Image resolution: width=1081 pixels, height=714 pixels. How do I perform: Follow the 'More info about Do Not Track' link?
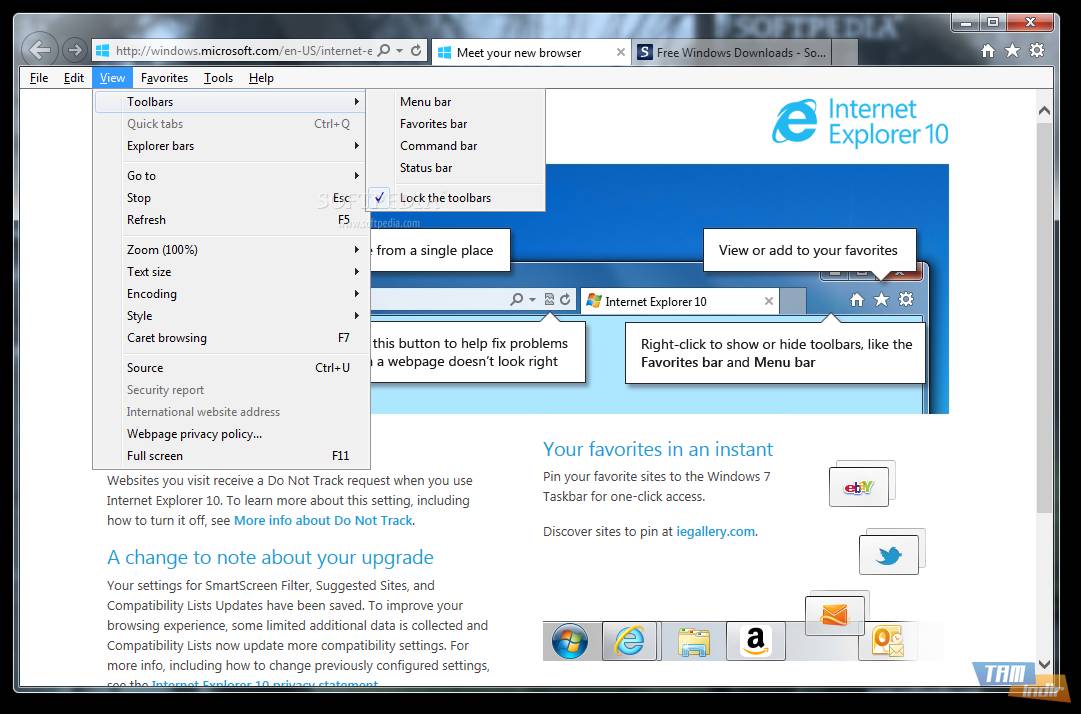click(x=323, y=521)
